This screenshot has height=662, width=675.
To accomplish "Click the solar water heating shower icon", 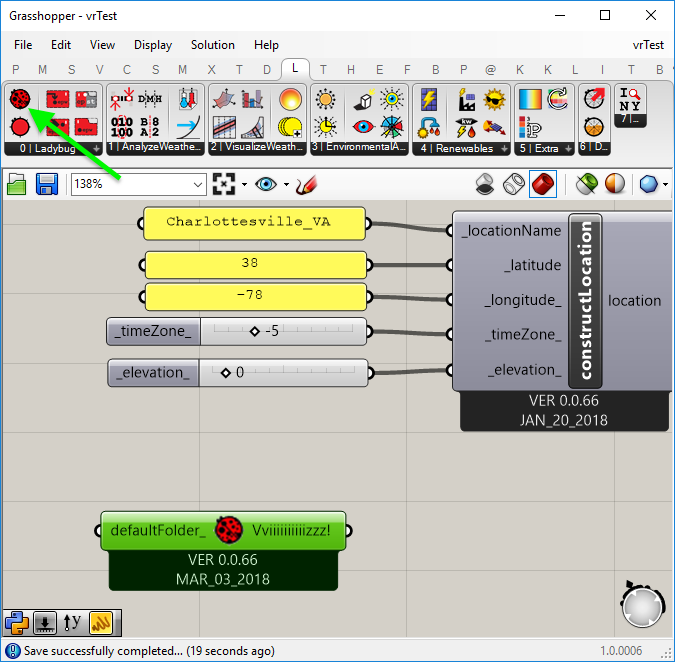I will (429, 127).
